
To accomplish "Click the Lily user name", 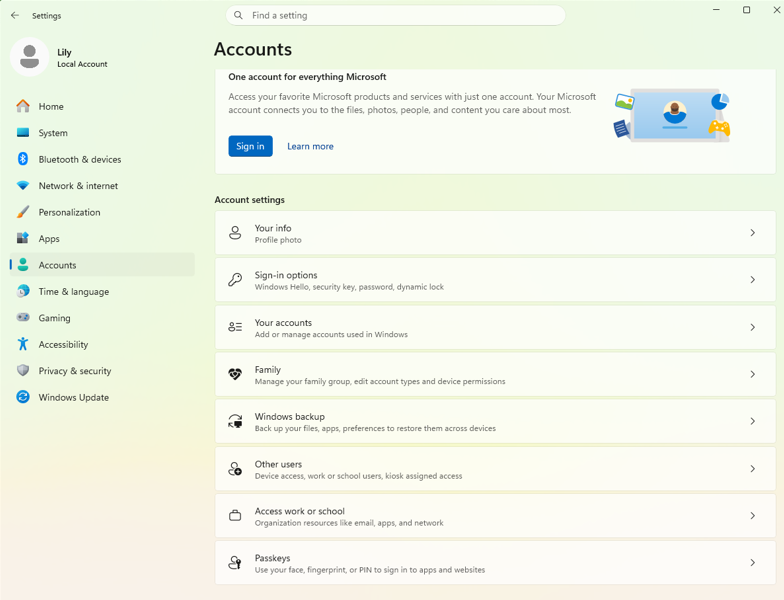I will tap(64, 52).
